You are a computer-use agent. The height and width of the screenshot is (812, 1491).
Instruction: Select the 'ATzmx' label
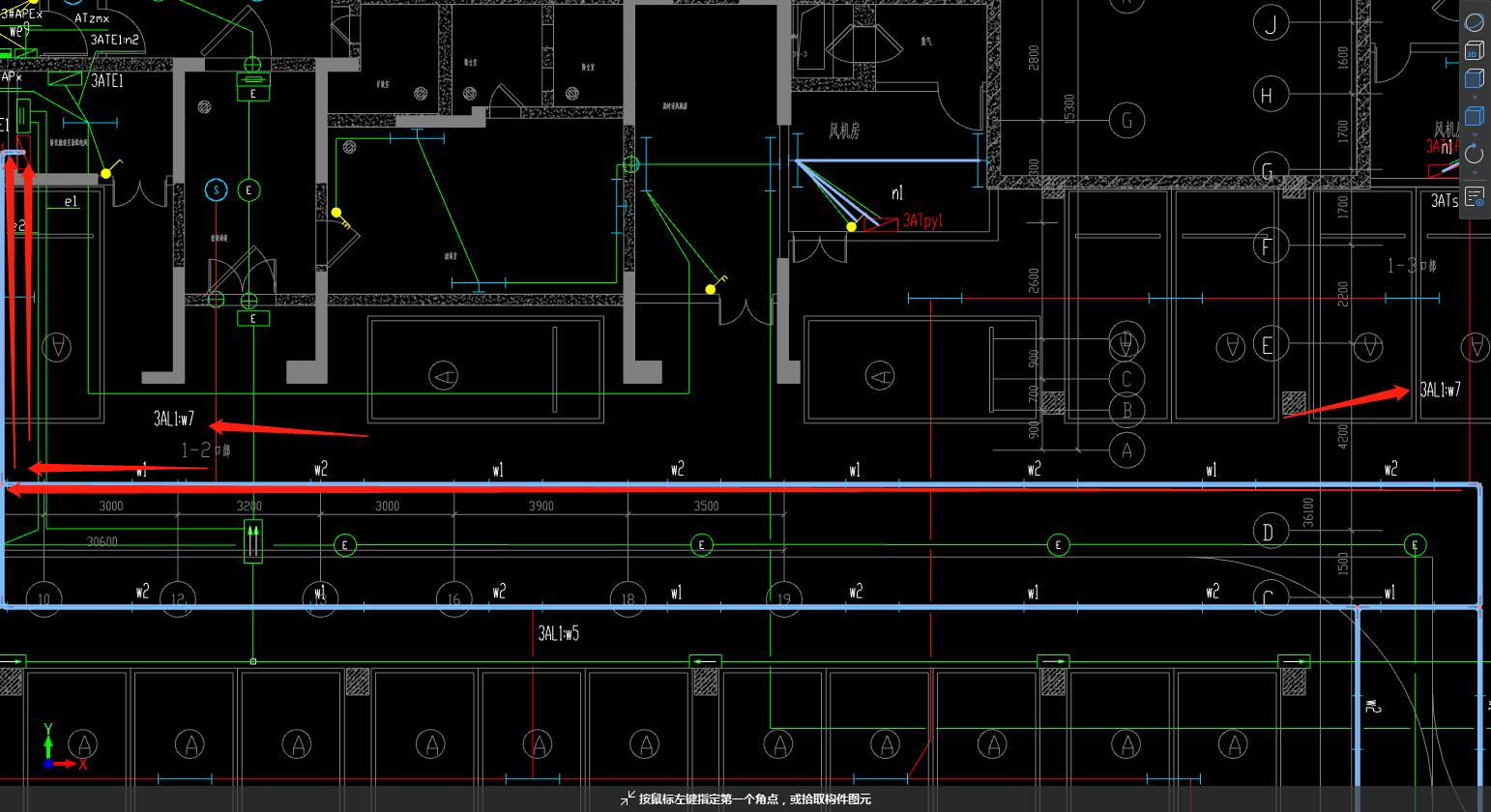[92, 18]
